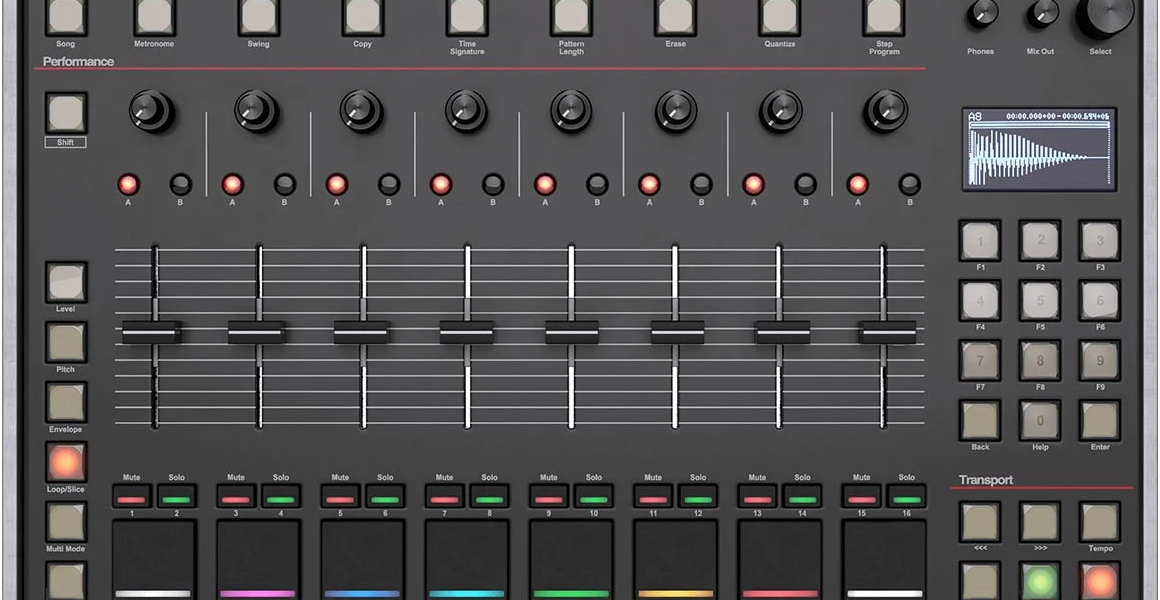
Task: Click the Quantize button
Action: pyautogui.click(x=779, y=16)
